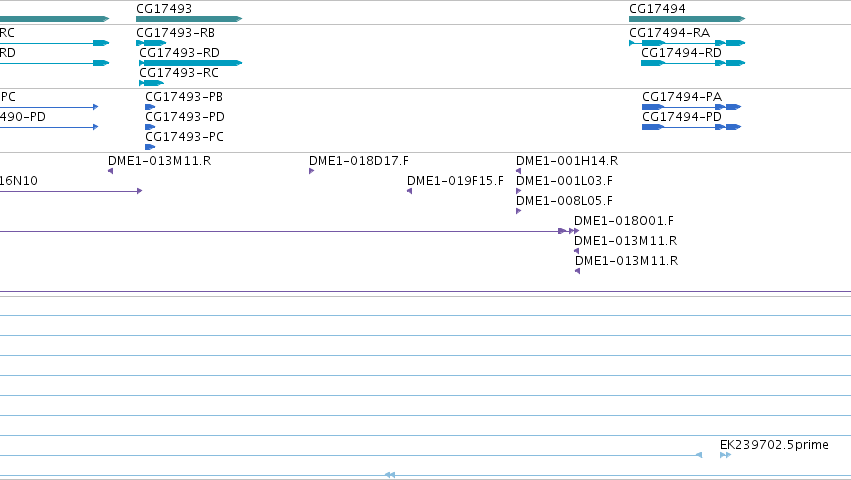Select the purple arrow under DME1-019F15.F
The image size is (851, 480).
pyautogui.click(x=410, y=191)
